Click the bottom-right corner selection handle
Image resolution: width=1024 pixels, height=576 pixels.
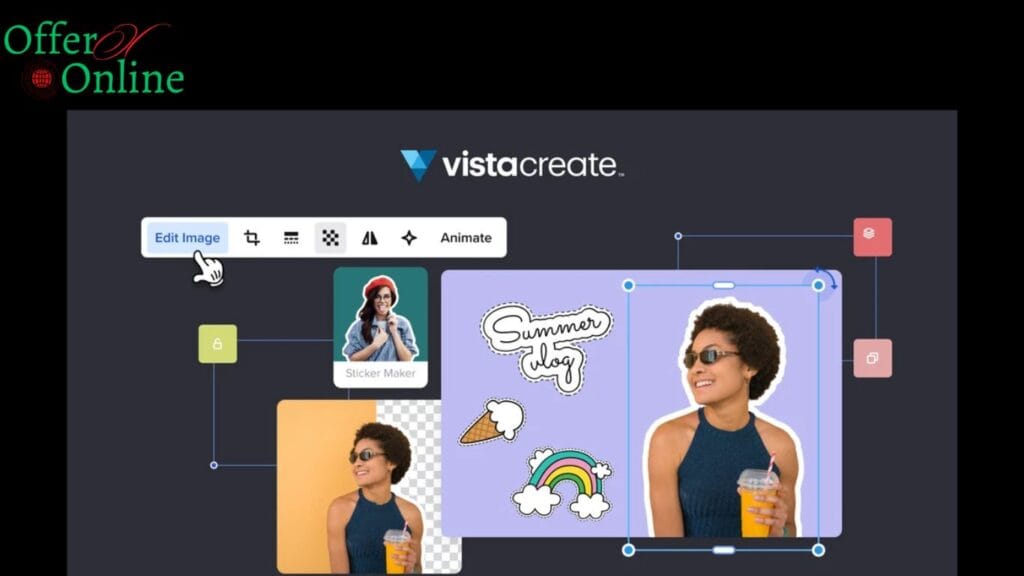(818, 551)
